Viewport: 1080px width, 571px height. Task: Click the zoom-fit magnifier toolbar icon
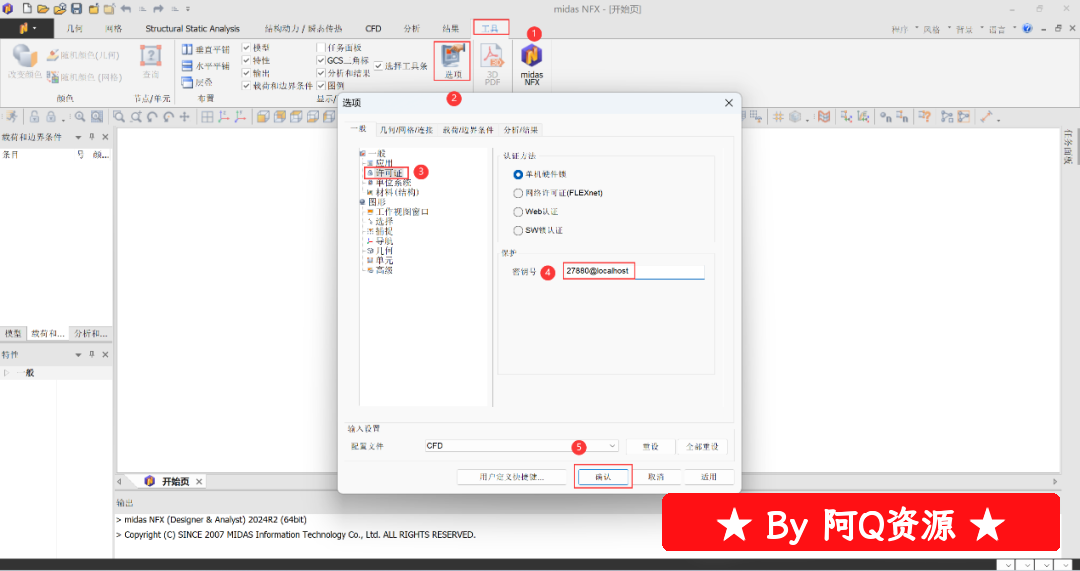(x=96, y=117)
